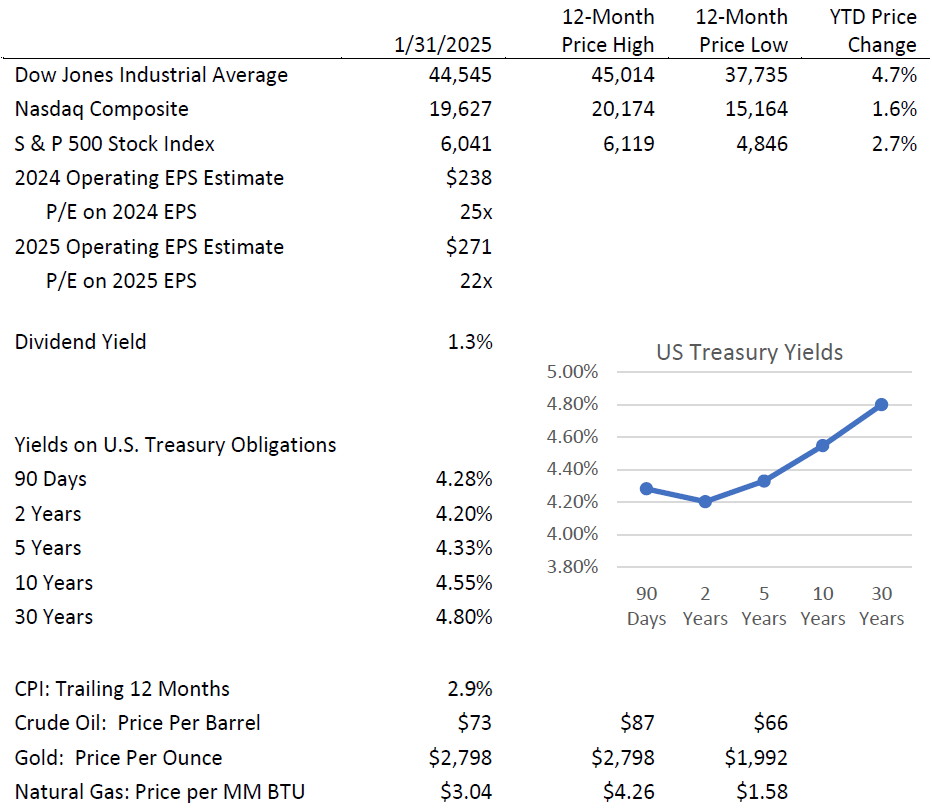Click the 'YTD Price Change' column header
The height and width of the screenshot is (809, 932).
tap(873, 31)
